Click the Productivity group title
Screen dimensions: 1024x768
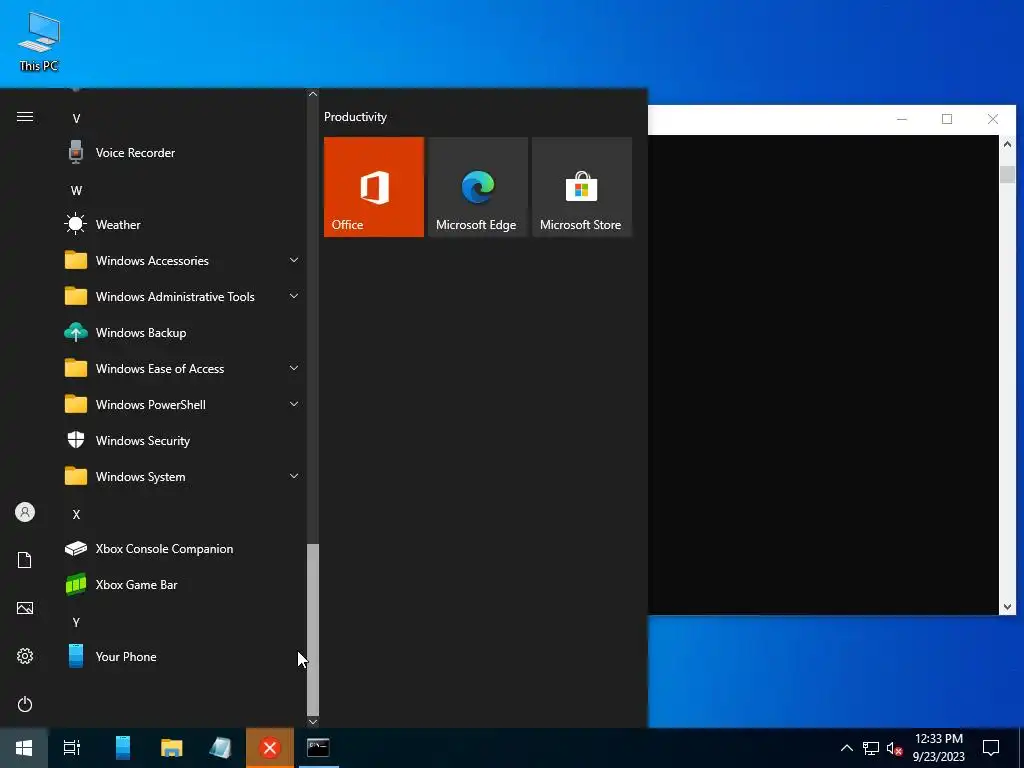[355, 117]
